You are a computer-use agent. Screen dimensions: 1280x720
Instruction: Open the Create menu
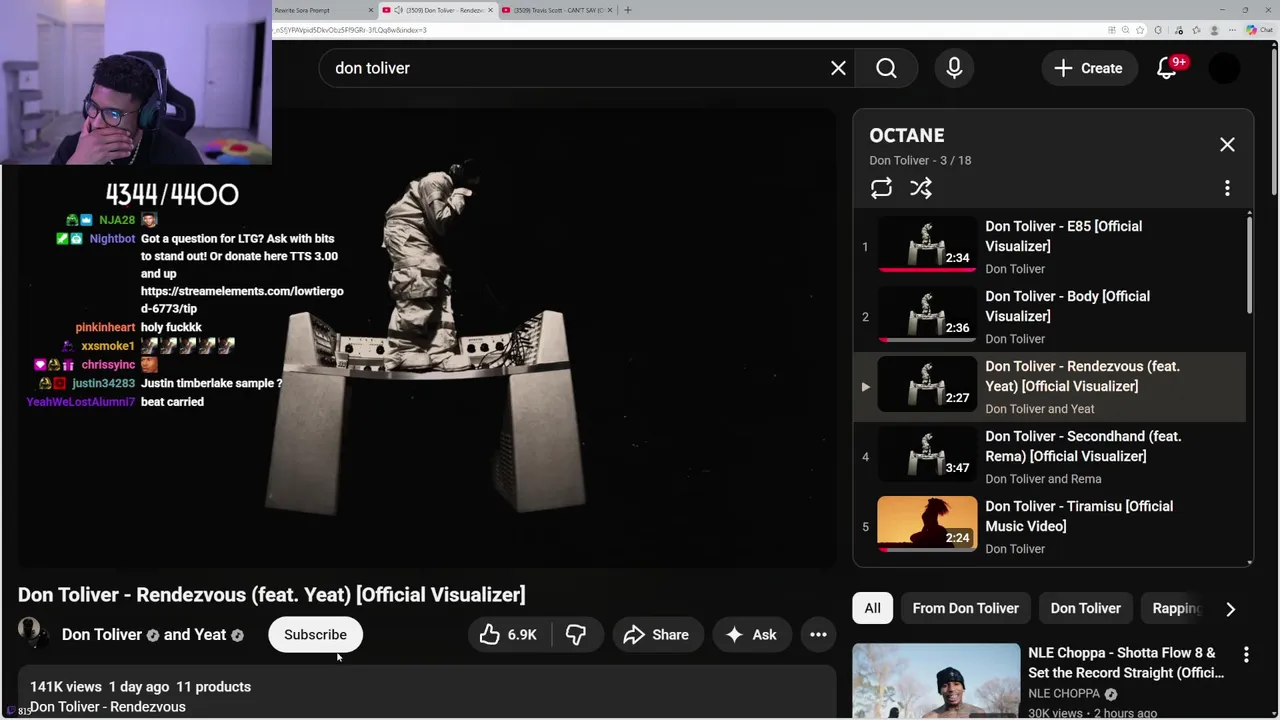coord(1088,68)
